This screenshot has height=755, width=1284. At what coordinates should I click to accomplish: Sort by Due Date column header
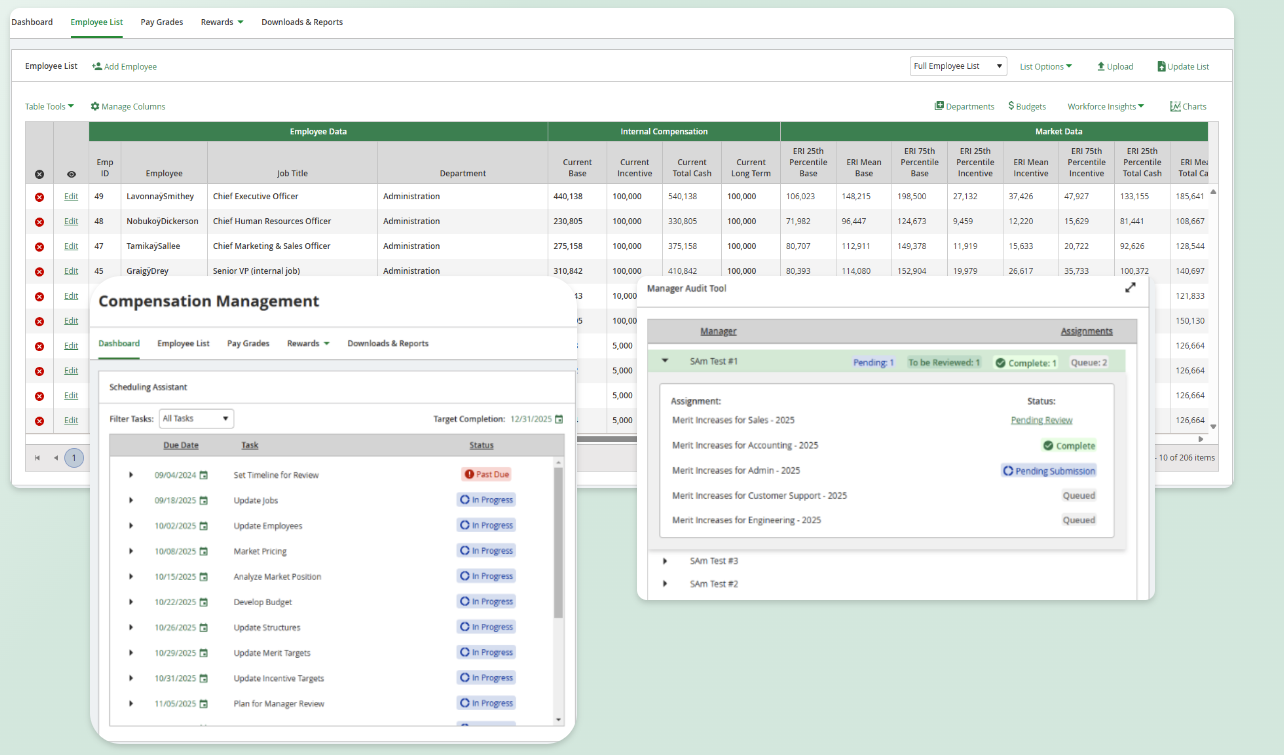pos(181,445)
